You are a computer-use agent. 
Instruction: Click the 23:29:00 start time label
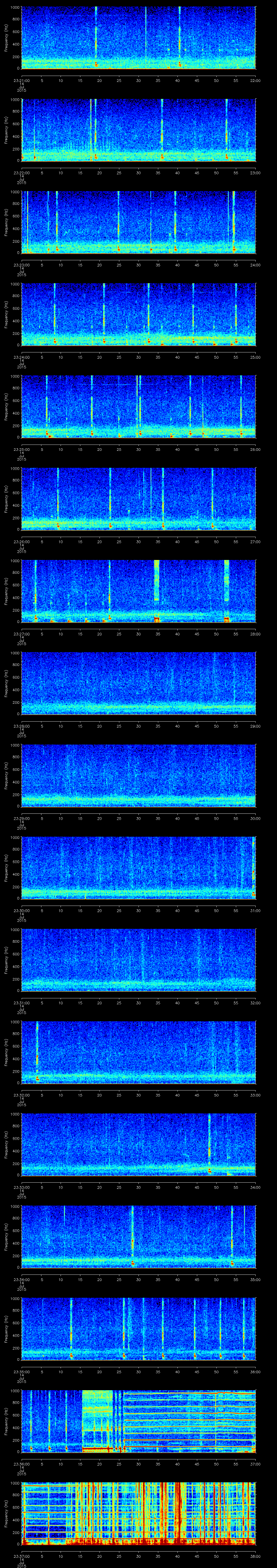coord(21,818)
